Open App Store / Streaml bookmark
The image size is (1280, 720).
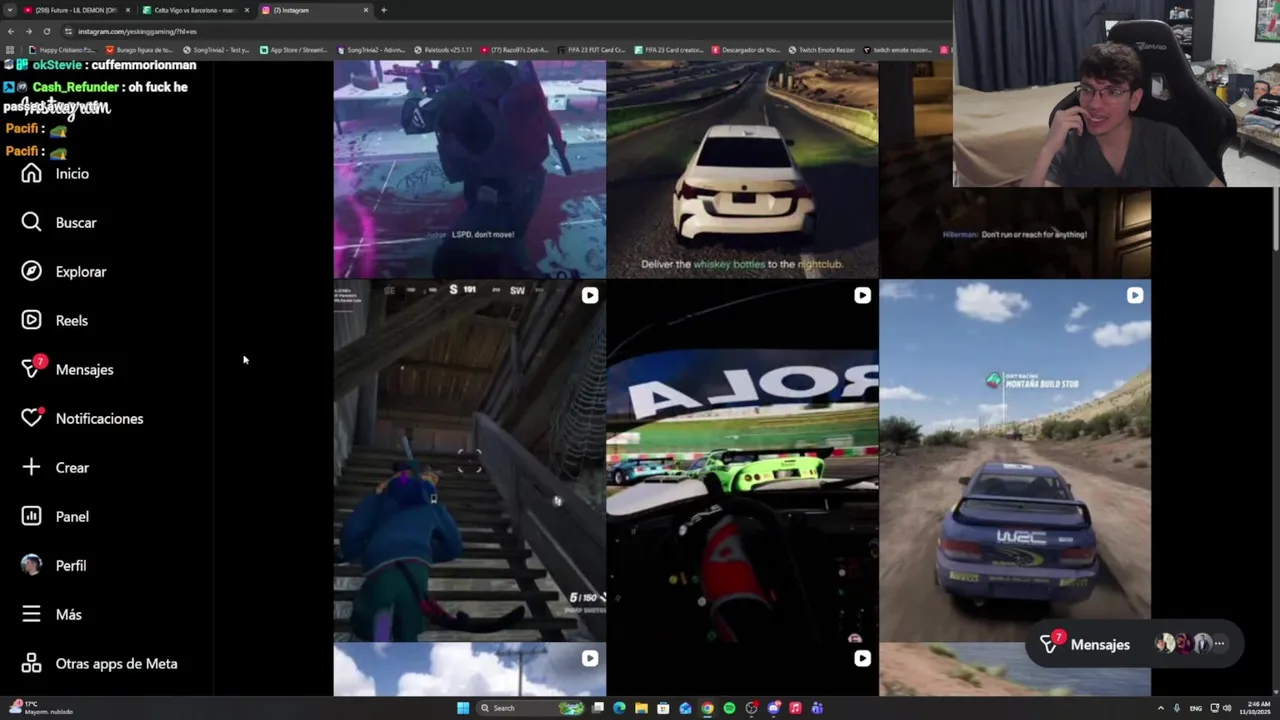294,50
